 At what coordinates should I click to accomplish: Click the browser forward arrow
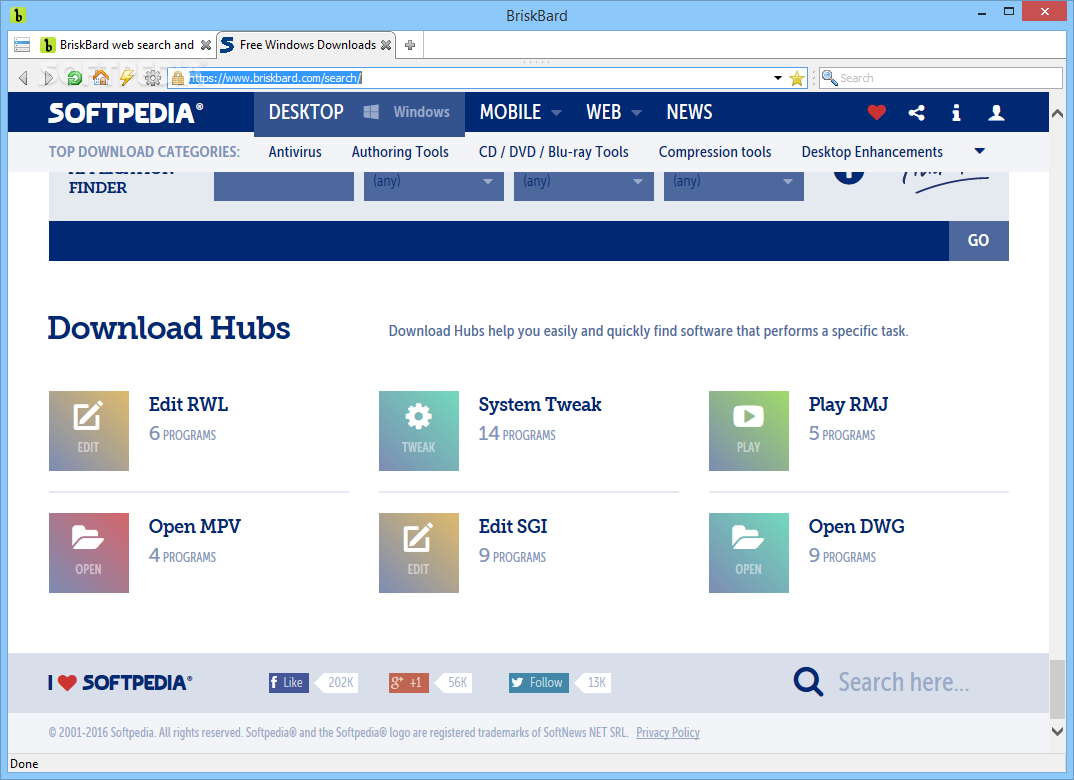49,78
